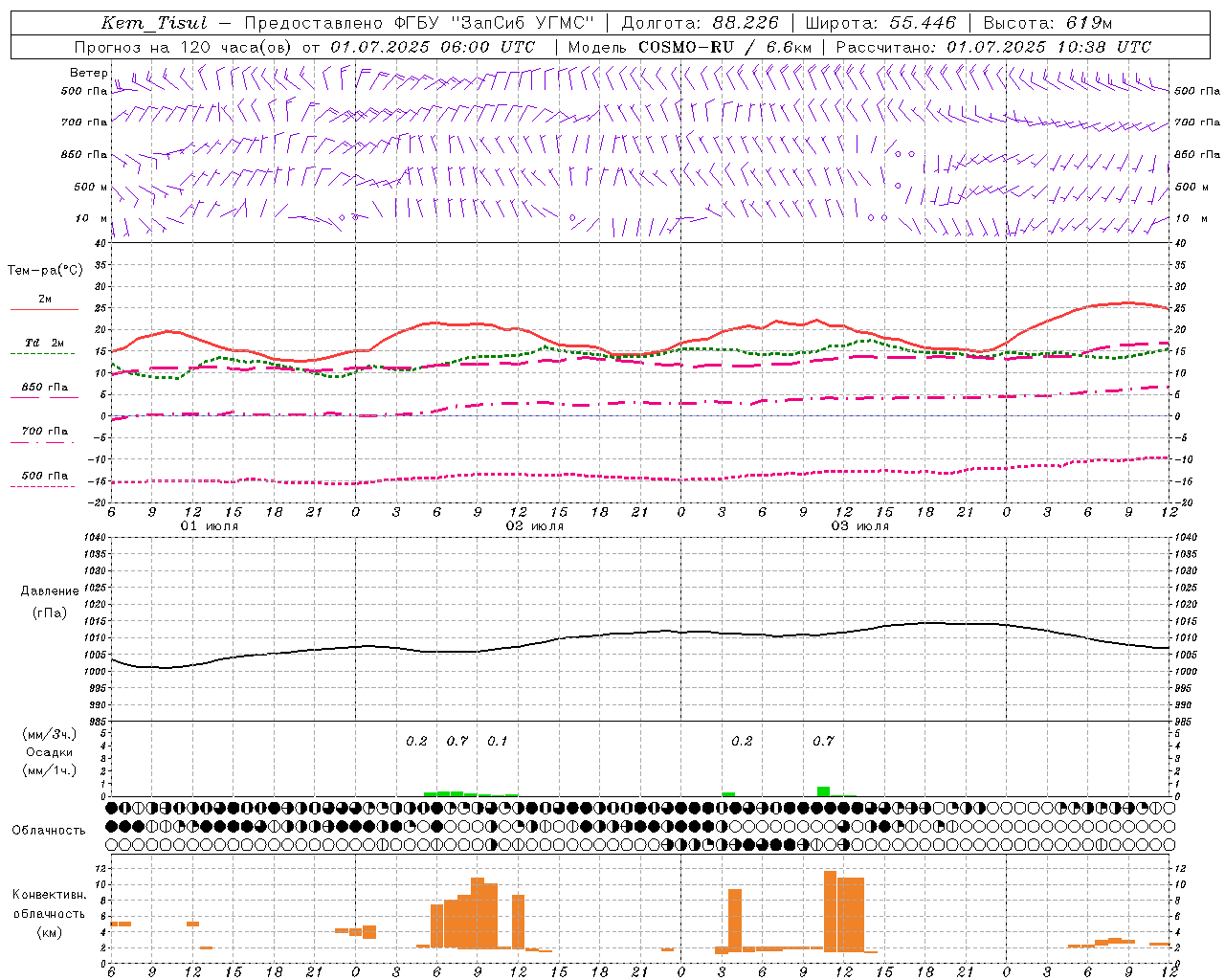
Task: Click the '0.1' precipitation value label
Action: click(498, 742)
